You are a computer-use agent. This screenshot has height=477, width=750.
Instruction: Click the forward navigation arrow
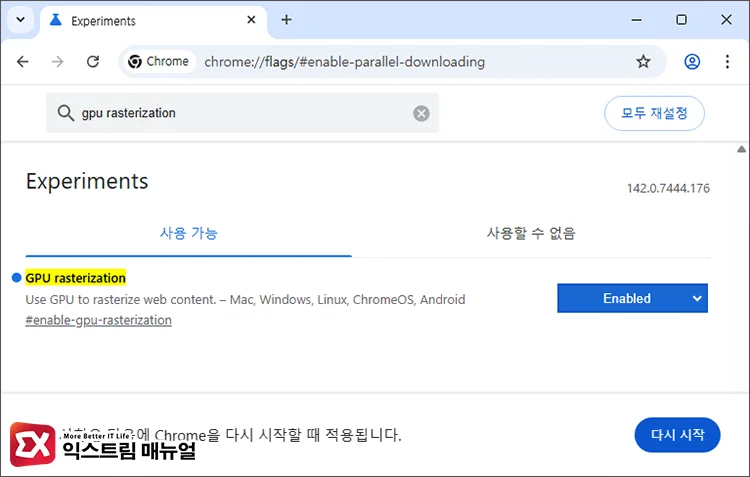pos(57,62)
